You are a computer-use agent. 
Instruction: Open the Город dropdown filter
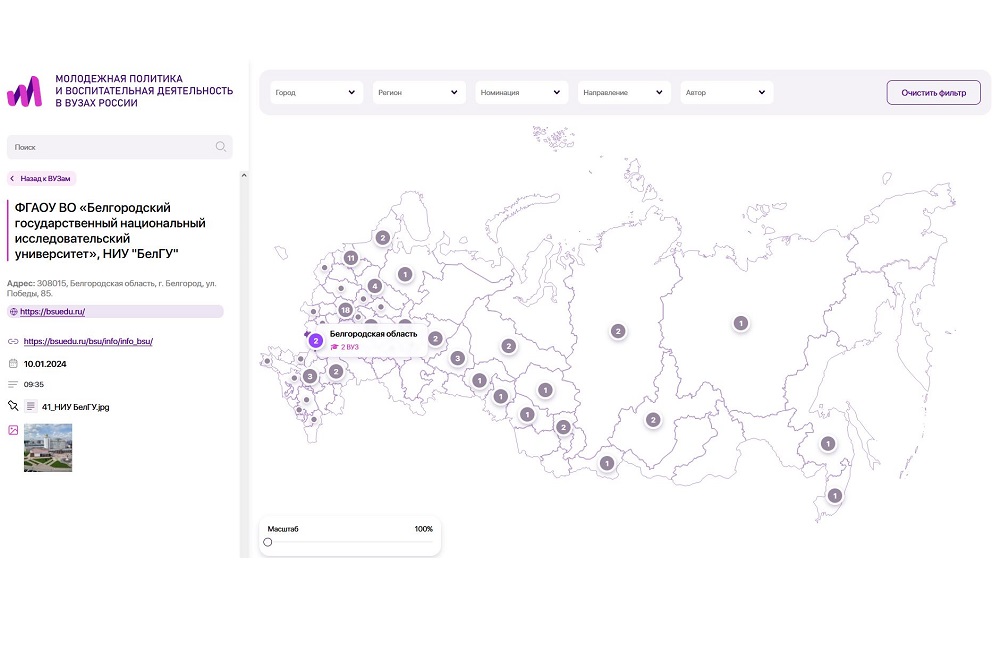pos(314,93)
